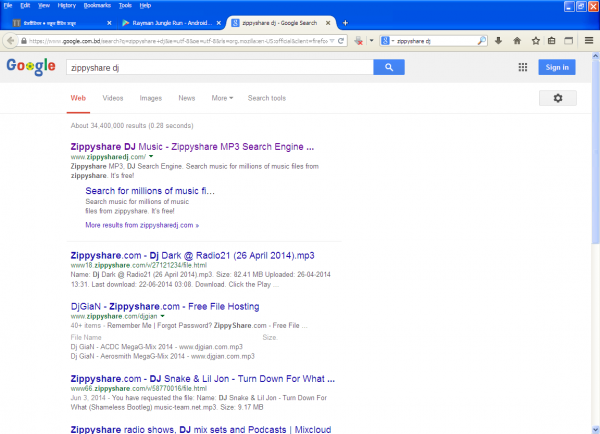Image resolution: width=600 pixels, height=434 pixels.
Task: Open DJ Snake & Lil Jon result
Action: (x=203, y=379)
